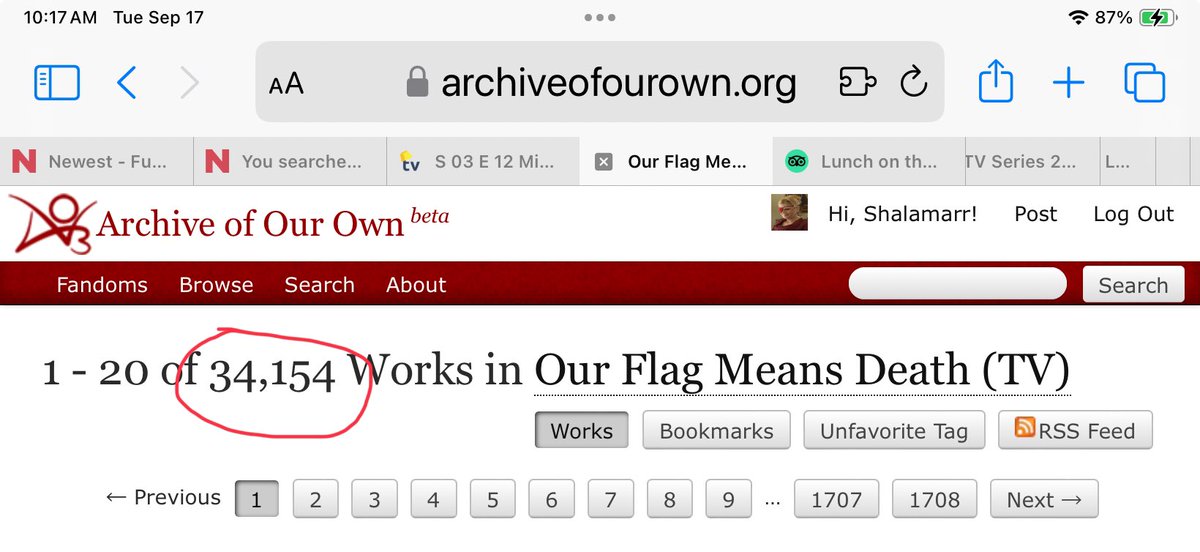Go back with the back arrow
1200x552 pixels.
click(x=126, y=83)
